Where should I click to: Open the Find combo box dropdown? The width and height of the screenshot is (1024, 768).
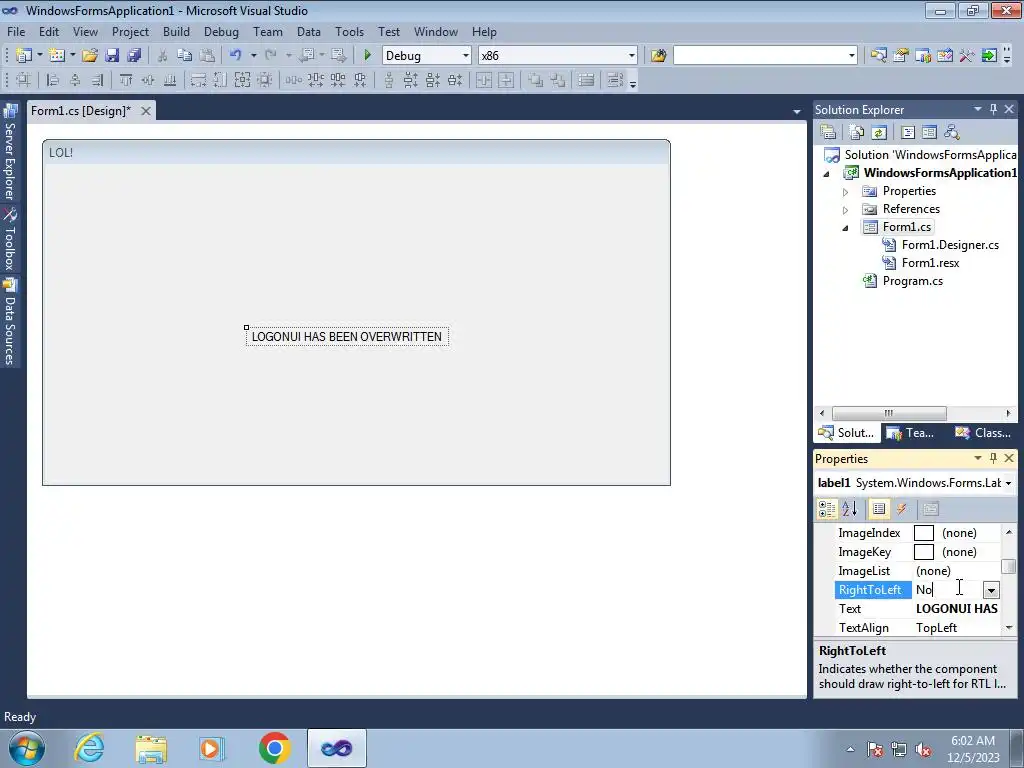point(852,56)
